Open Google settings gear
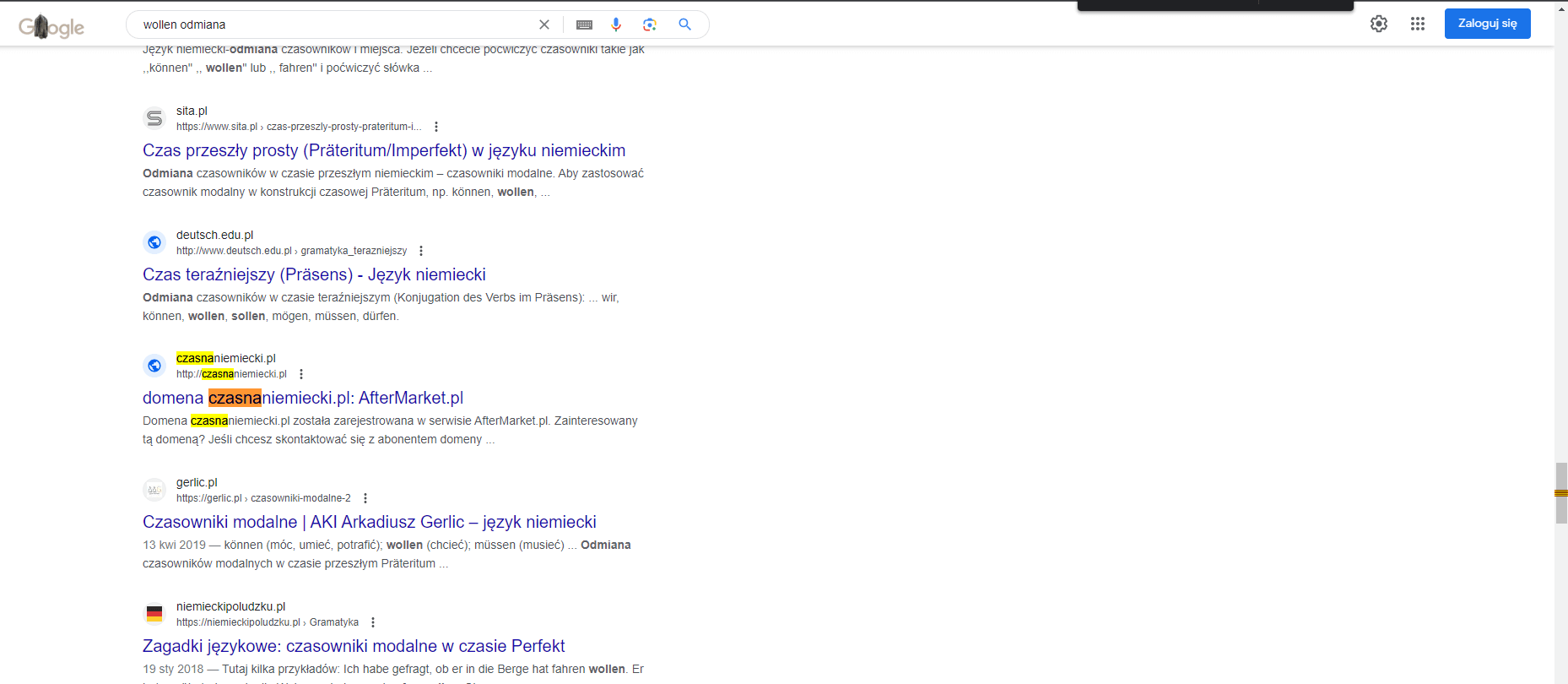 coord(1379,24)
